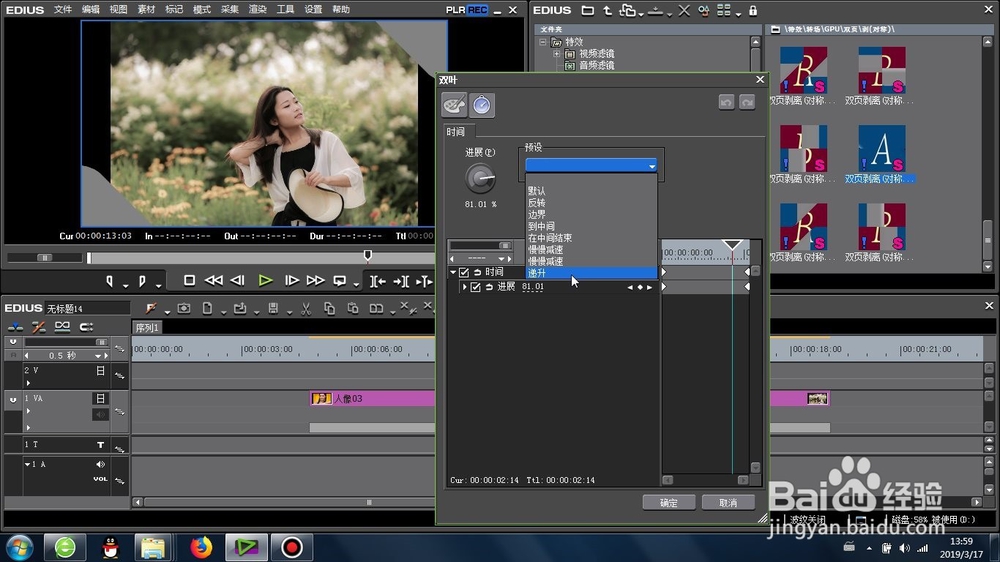Select the 人像03 clip on the timeline
This screenshot has width=1000, height=562.
(x=372, y=399)
